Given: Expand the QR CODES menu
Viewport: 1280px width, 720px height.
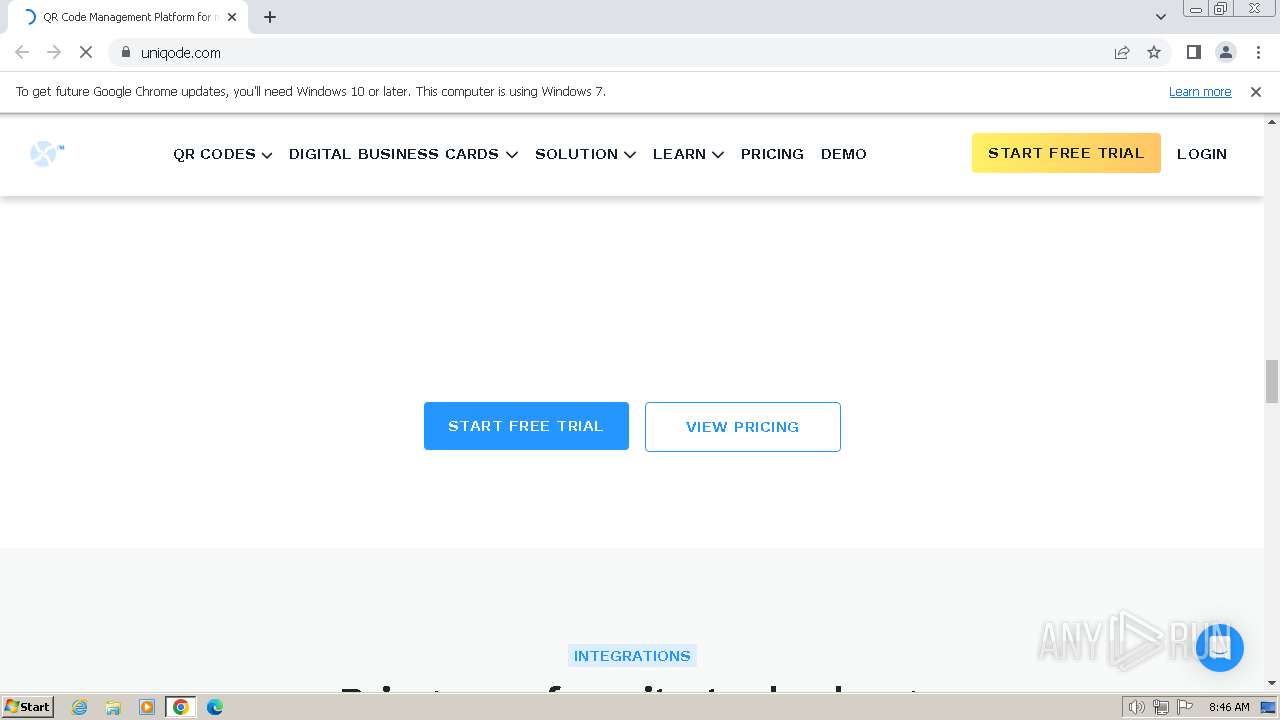Looking at the screenshot, I should tap(222, 154).
